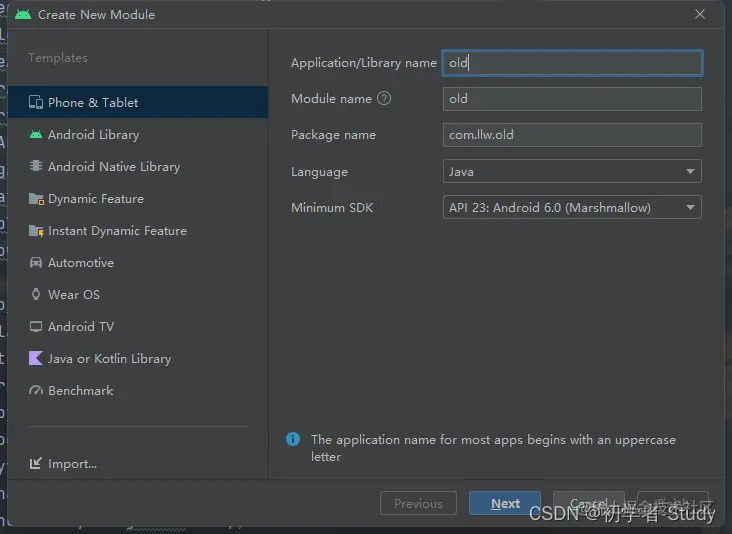This screenshot has width=732, height=534.
Task: Choose Java or Kotlin Library template
Action: [138, 358]
